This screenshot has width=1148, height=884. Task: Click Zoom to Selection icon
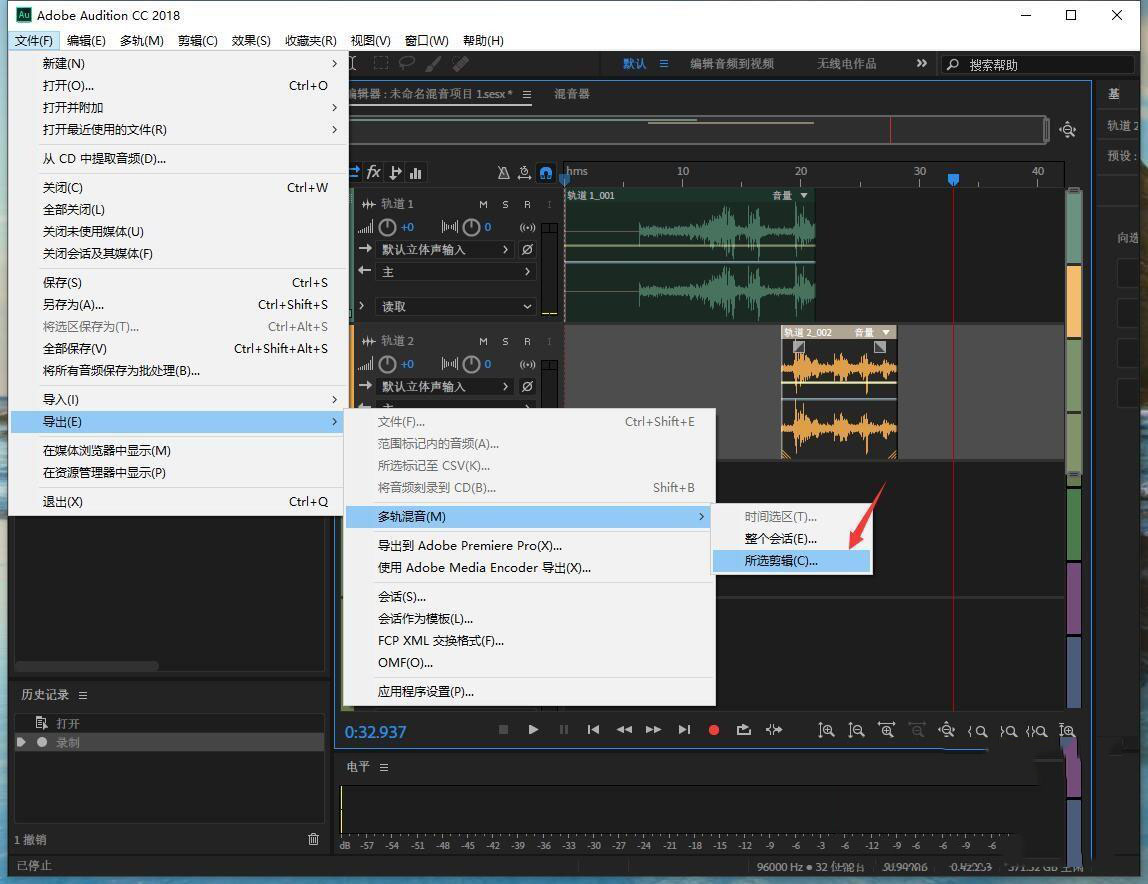1036,731
